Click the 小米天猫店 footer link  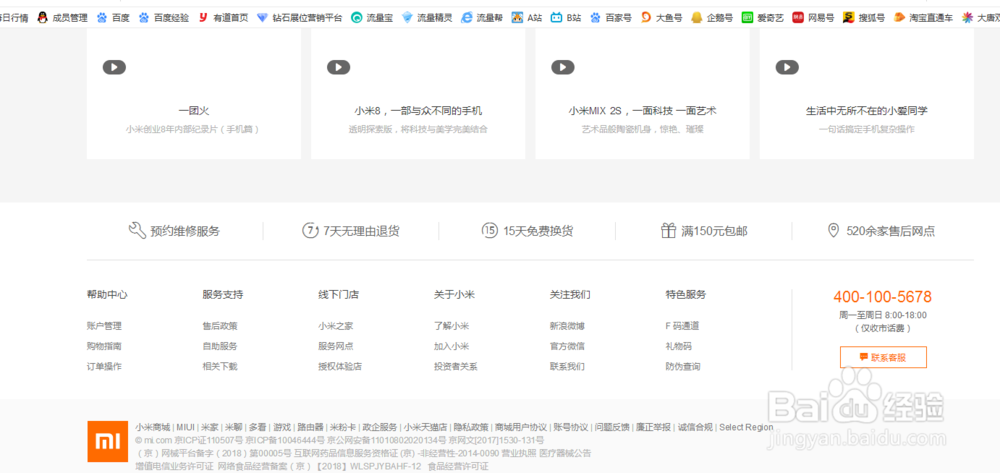[425, 427]
